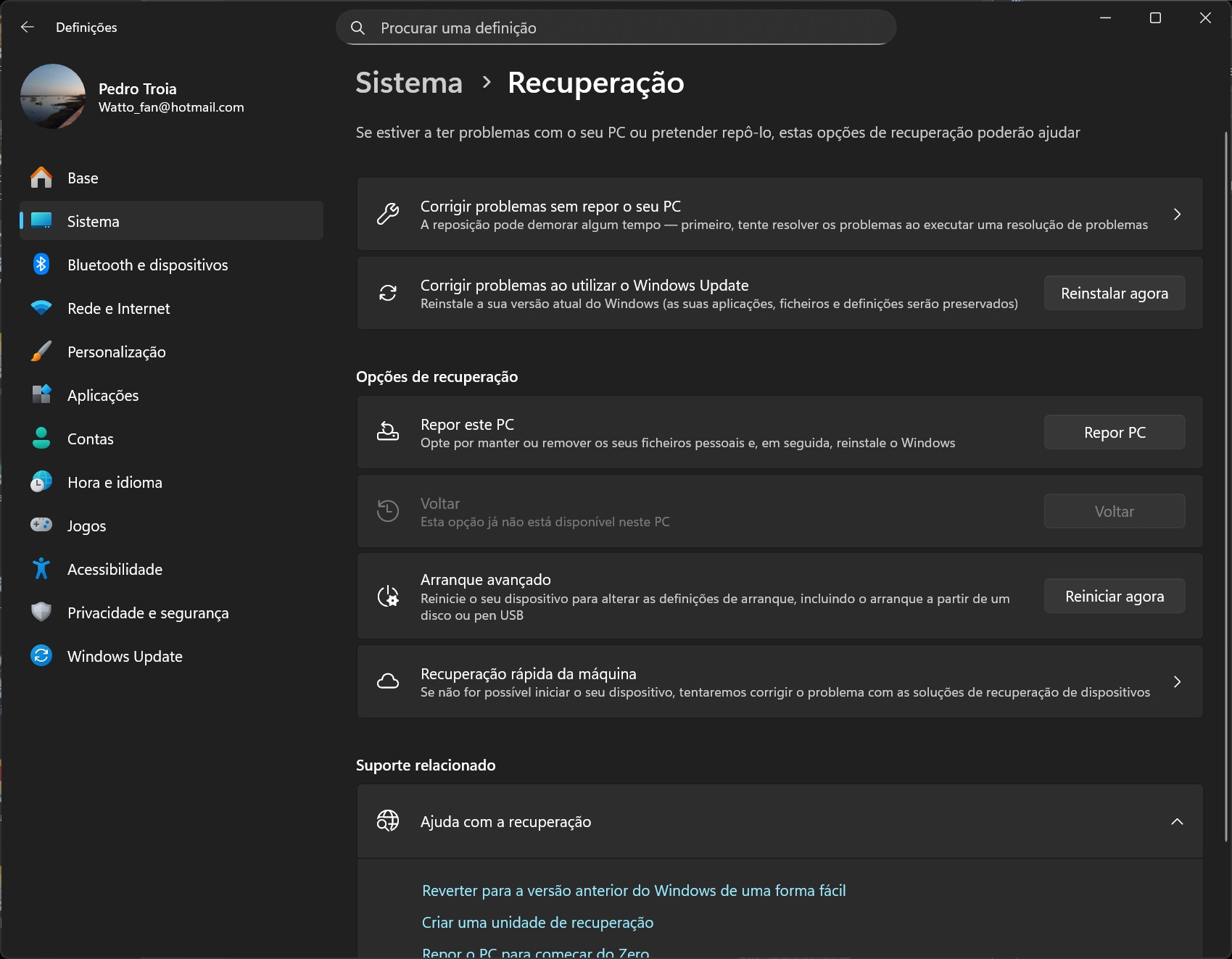Click the gamepad icon for Jogos
The image size is (1232, 959).
click(x=41, y=525)
